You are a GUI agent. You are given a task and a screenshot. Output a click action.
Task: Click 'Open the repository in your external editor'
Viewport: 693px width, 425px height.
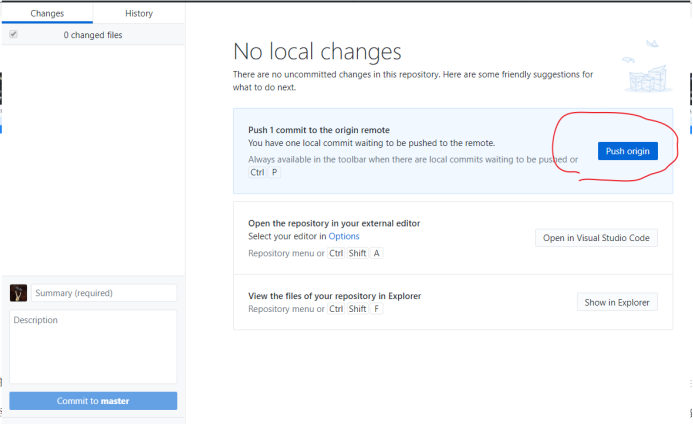coord(334,223)
